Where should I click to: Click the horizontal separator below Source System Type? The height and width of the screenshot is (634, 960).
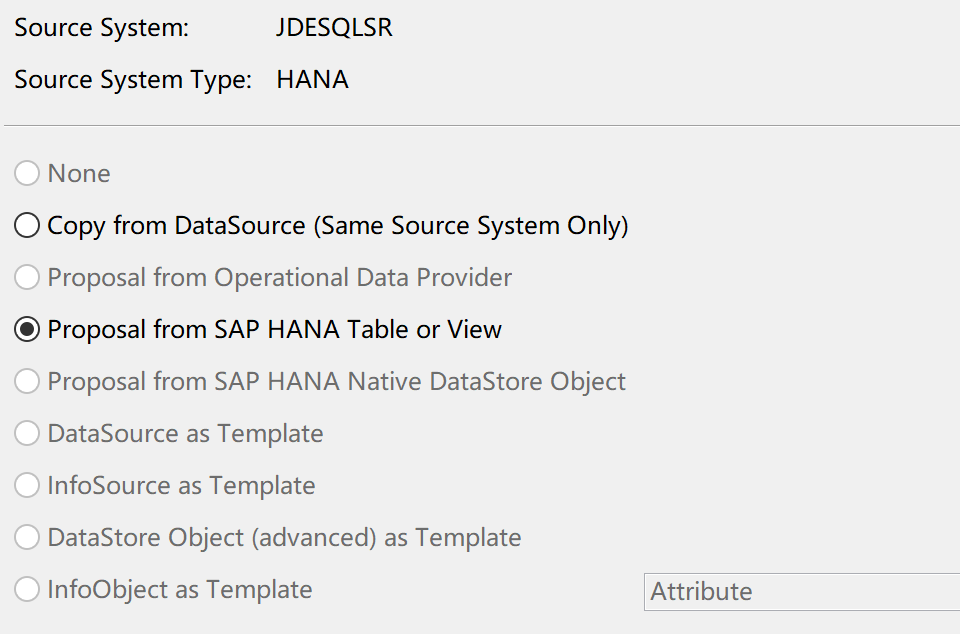click(480, 126)
